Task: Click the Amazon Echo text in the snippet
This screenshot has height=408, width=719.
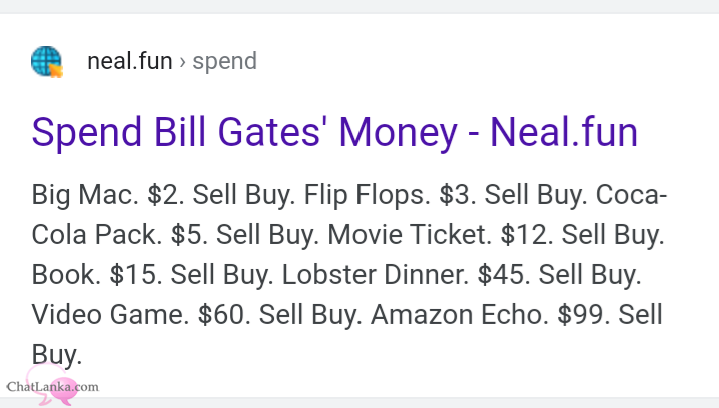Action: coord(459,315)
